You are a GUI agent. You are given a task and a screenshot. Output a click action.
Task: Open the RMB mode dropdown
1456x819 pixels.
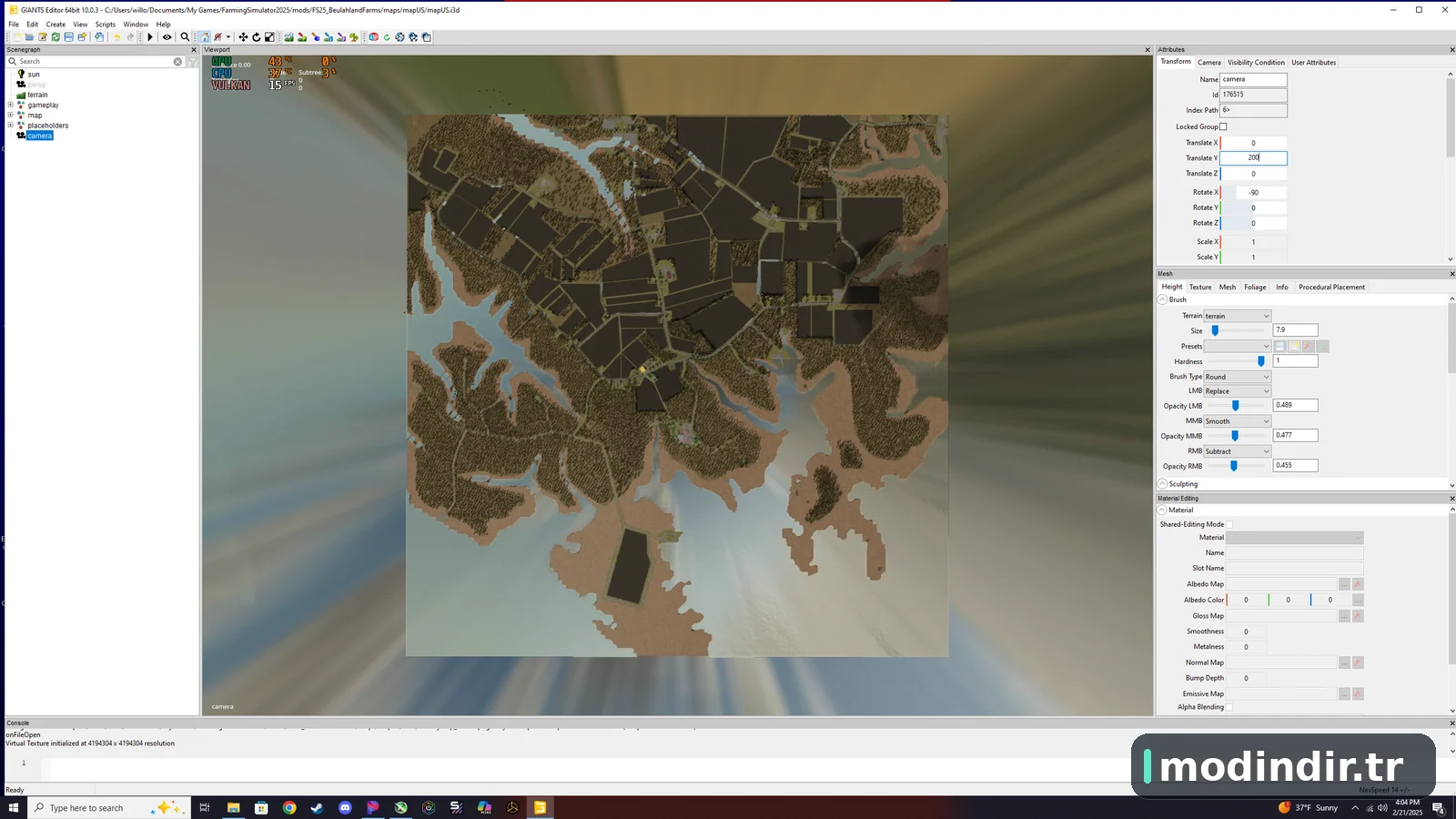point(1237,451)
